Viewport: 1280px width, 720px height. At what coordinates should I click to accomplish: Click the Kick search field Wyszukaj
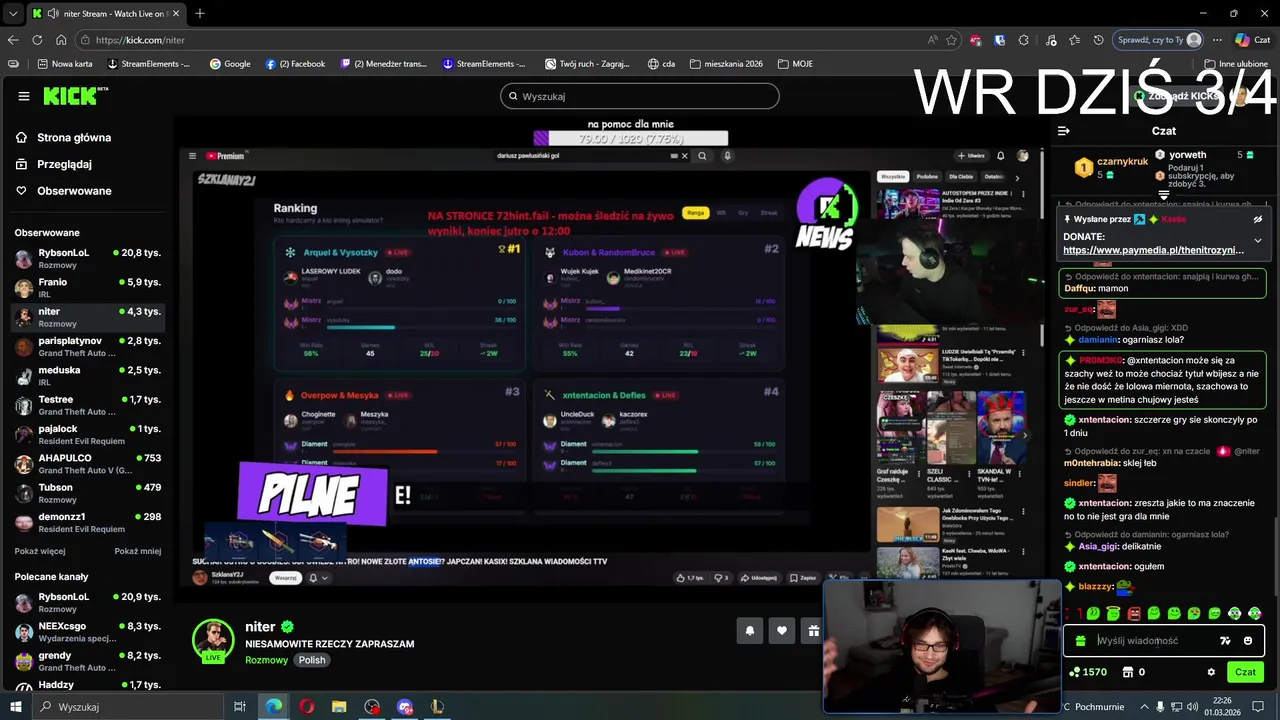point(640,96)
